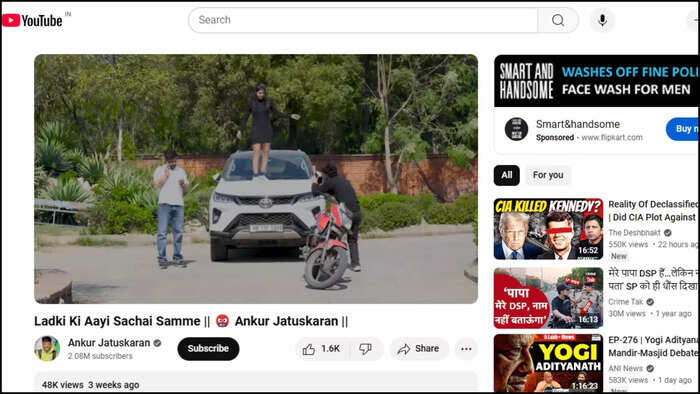This screenshot has width=700, height=394.
Task: Activate voice search microphone icon
Action: 602,20
